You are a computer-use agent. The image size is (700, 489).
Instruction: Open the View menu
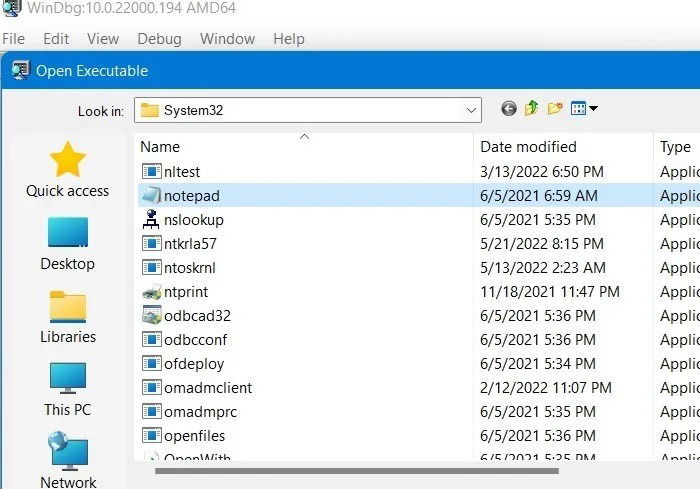(x=103, y=39)
